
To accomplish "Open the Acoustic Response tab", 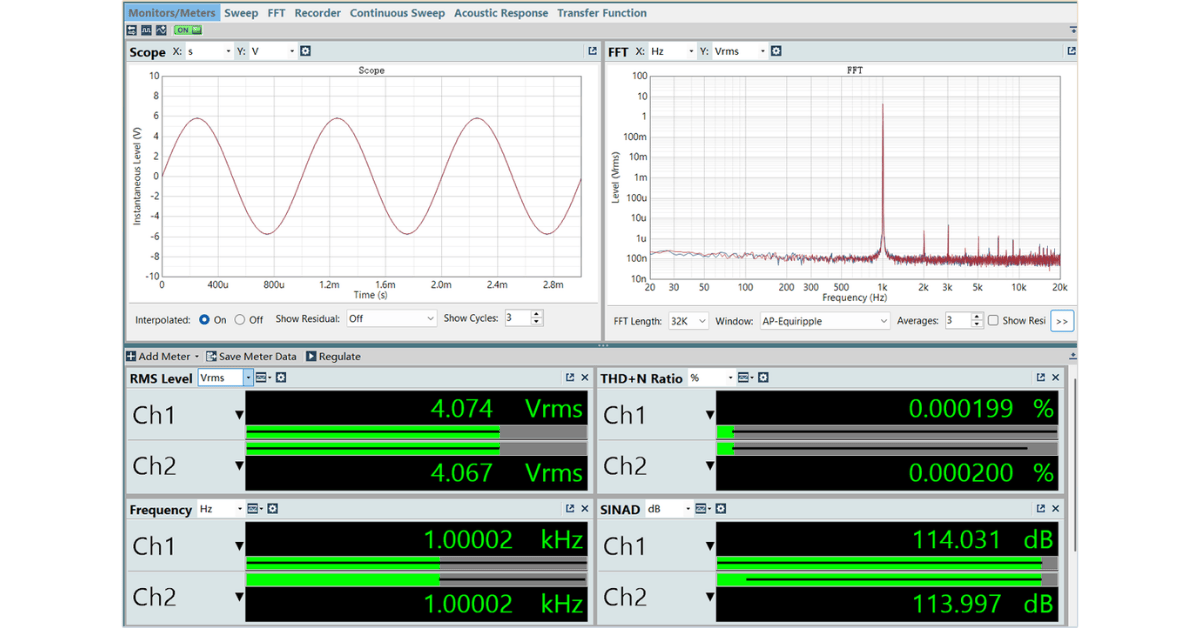I will 500,13.
